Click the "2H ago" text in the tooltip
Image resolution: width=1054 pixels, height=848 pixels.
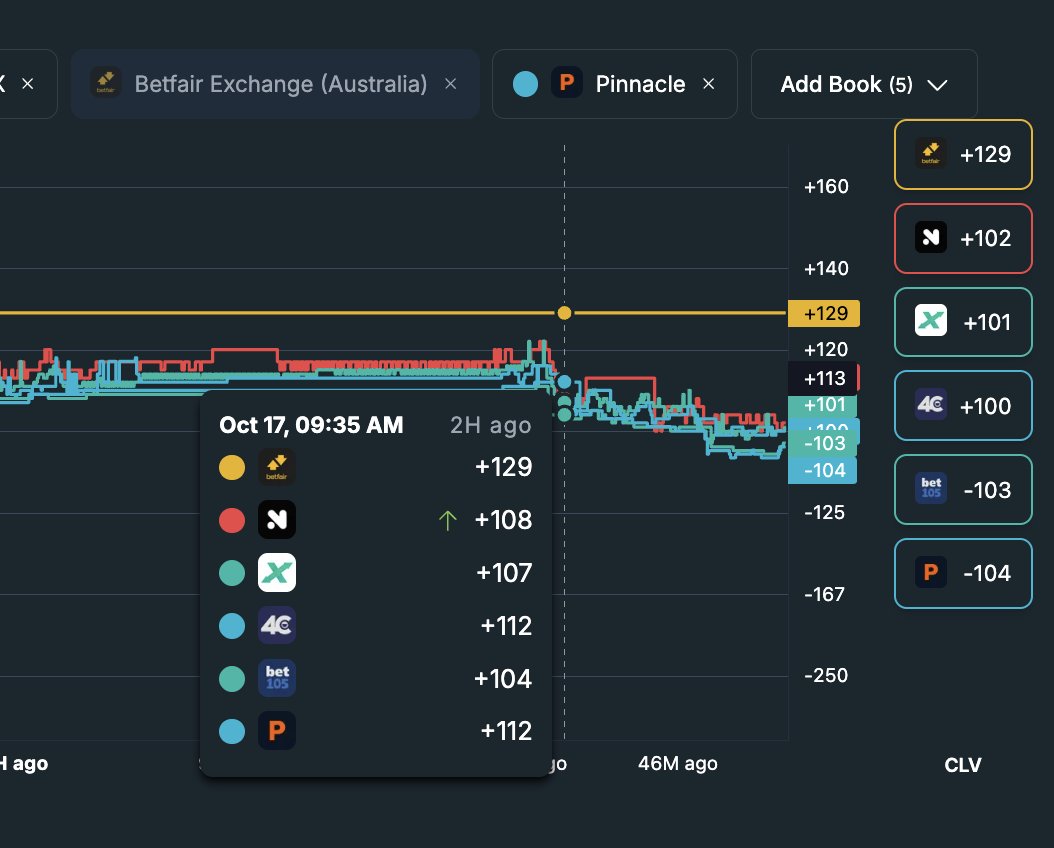point(491,425)
